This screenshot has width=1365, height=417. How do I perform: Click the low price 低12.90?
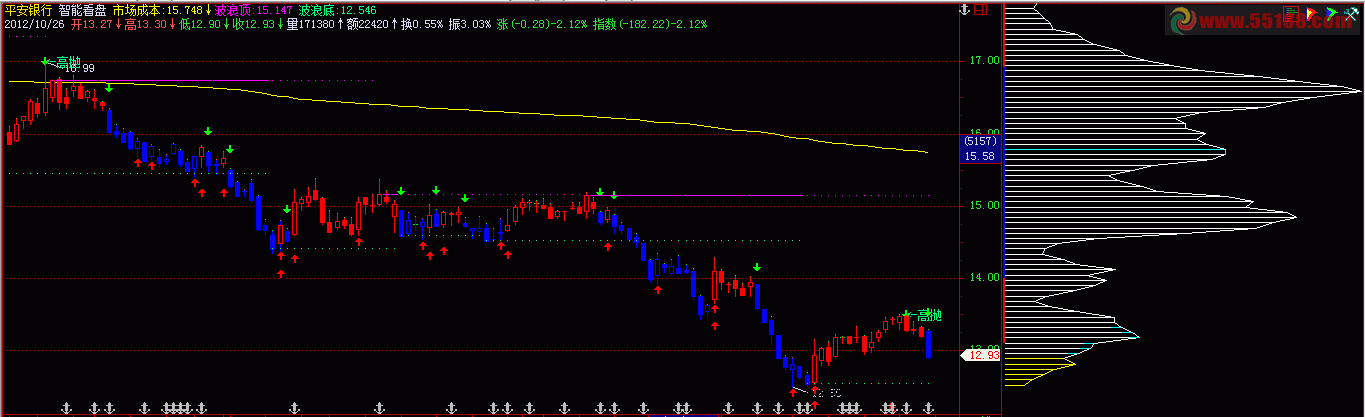coord(198,22)
